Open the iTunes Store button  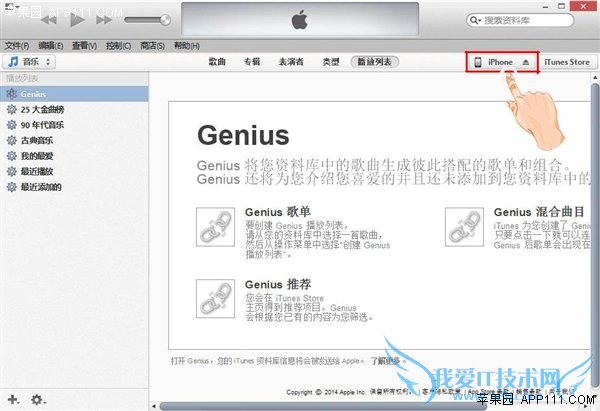point(567,62)
